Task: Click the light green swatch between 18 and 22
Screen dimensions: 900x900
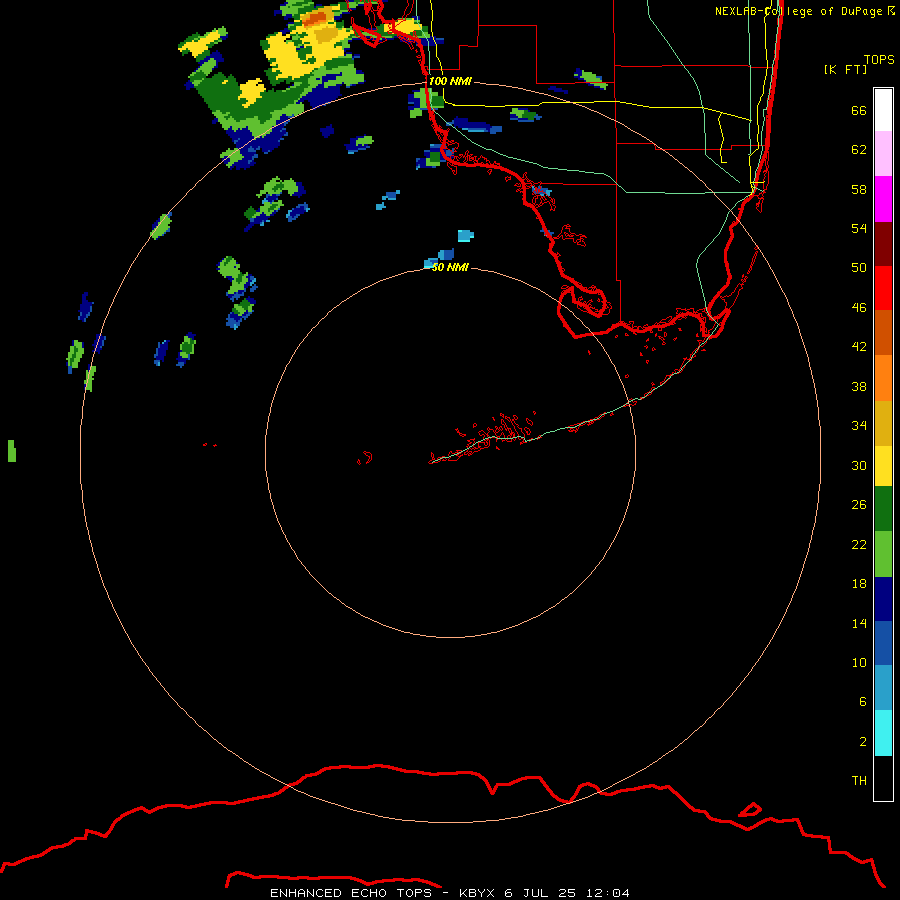Action: (x=883, y=554)
